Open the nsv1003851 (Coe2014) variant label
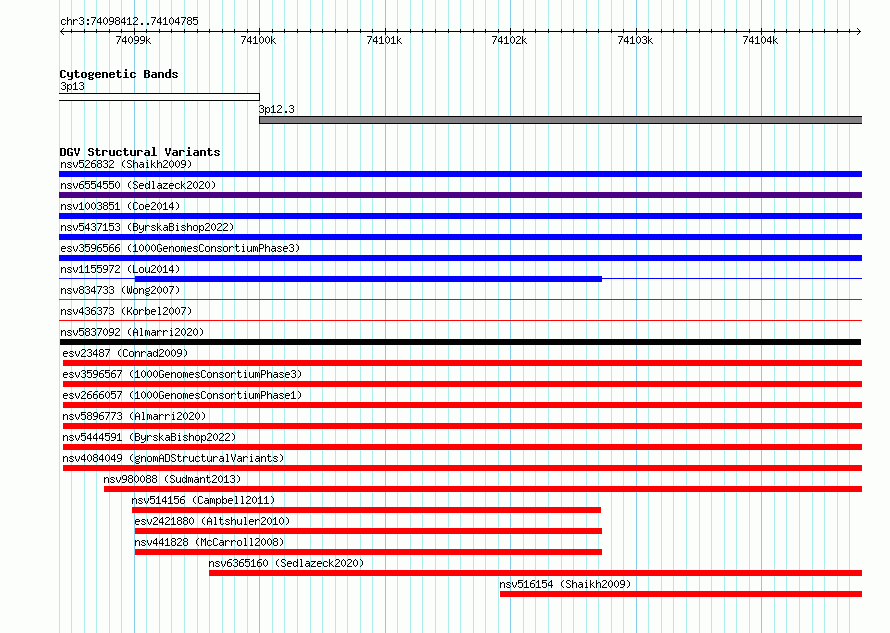 tap(120, 206)
